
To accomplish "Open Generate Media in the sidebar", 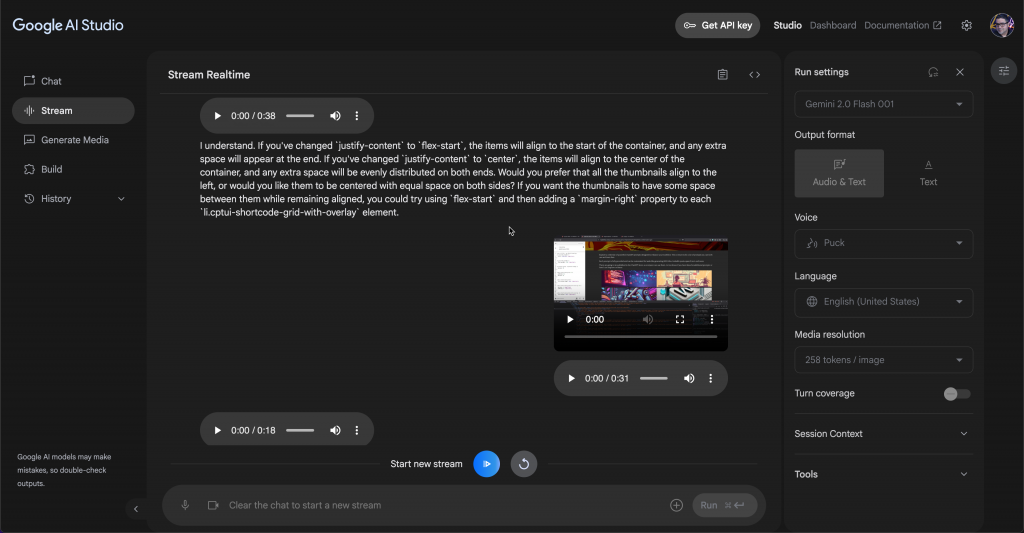I will [74, 140].
